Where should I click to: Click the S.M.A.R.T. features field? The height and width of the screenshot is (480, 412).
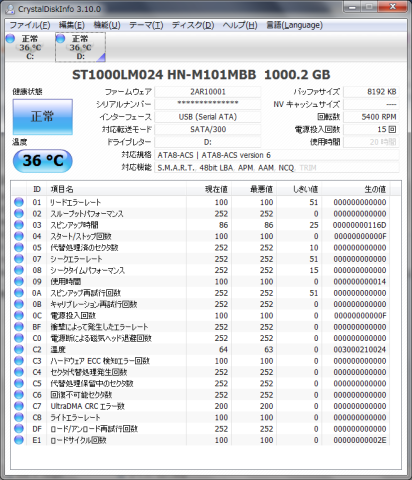pos(277,168)
